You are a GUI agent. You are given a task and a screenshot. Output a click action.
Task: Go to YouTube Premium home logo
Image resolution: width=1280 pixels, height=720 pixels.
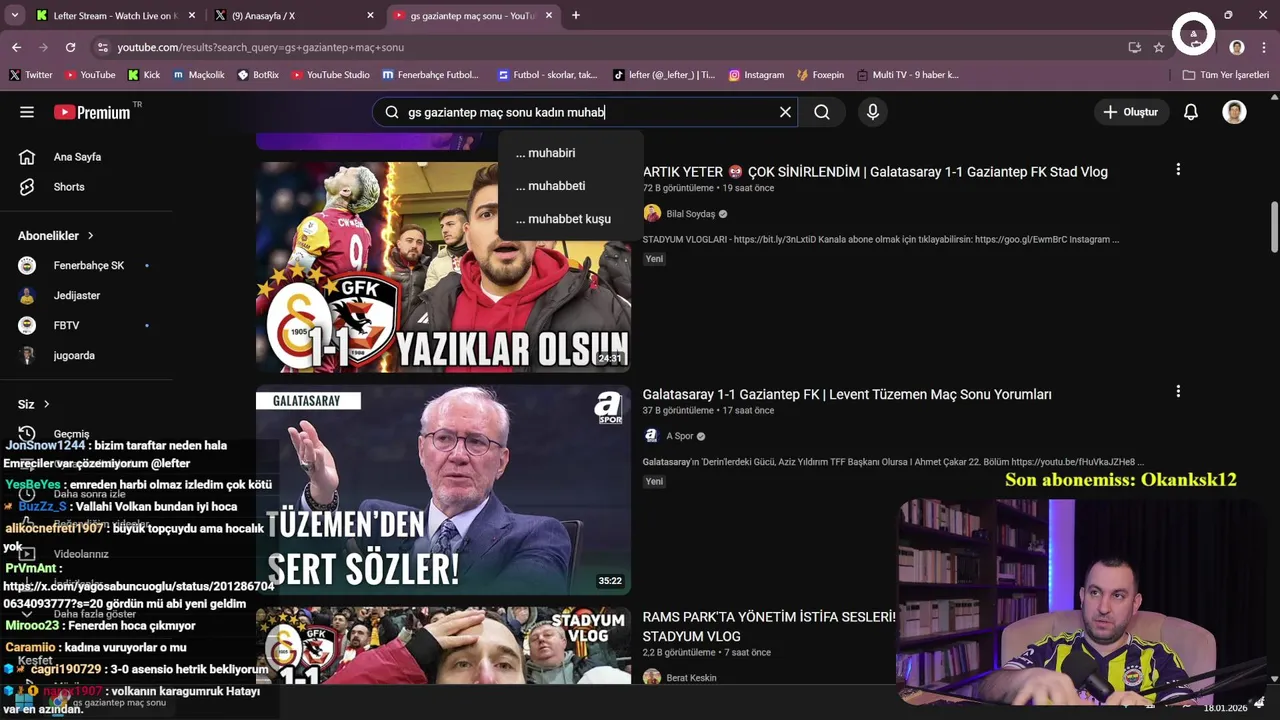pos(92,112)
